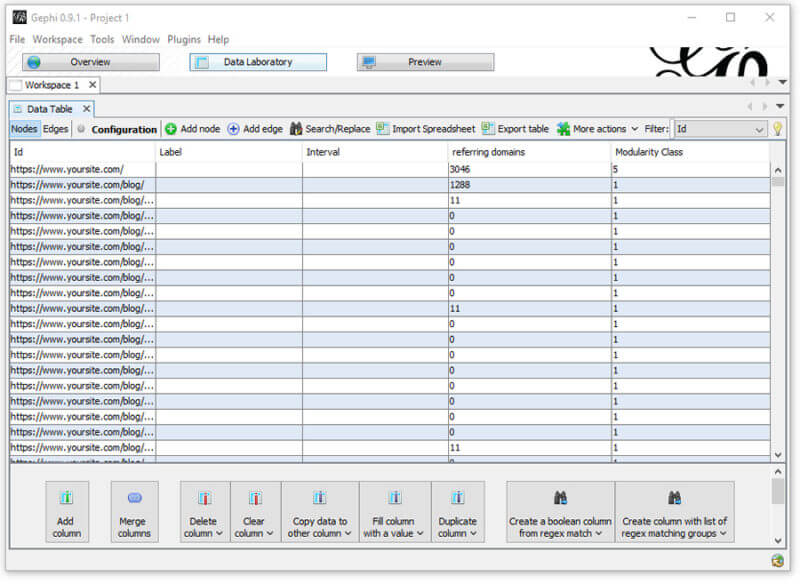800x584 pixels.
Task: Select the Data Laboratory perspective
Action: (258, 62)
